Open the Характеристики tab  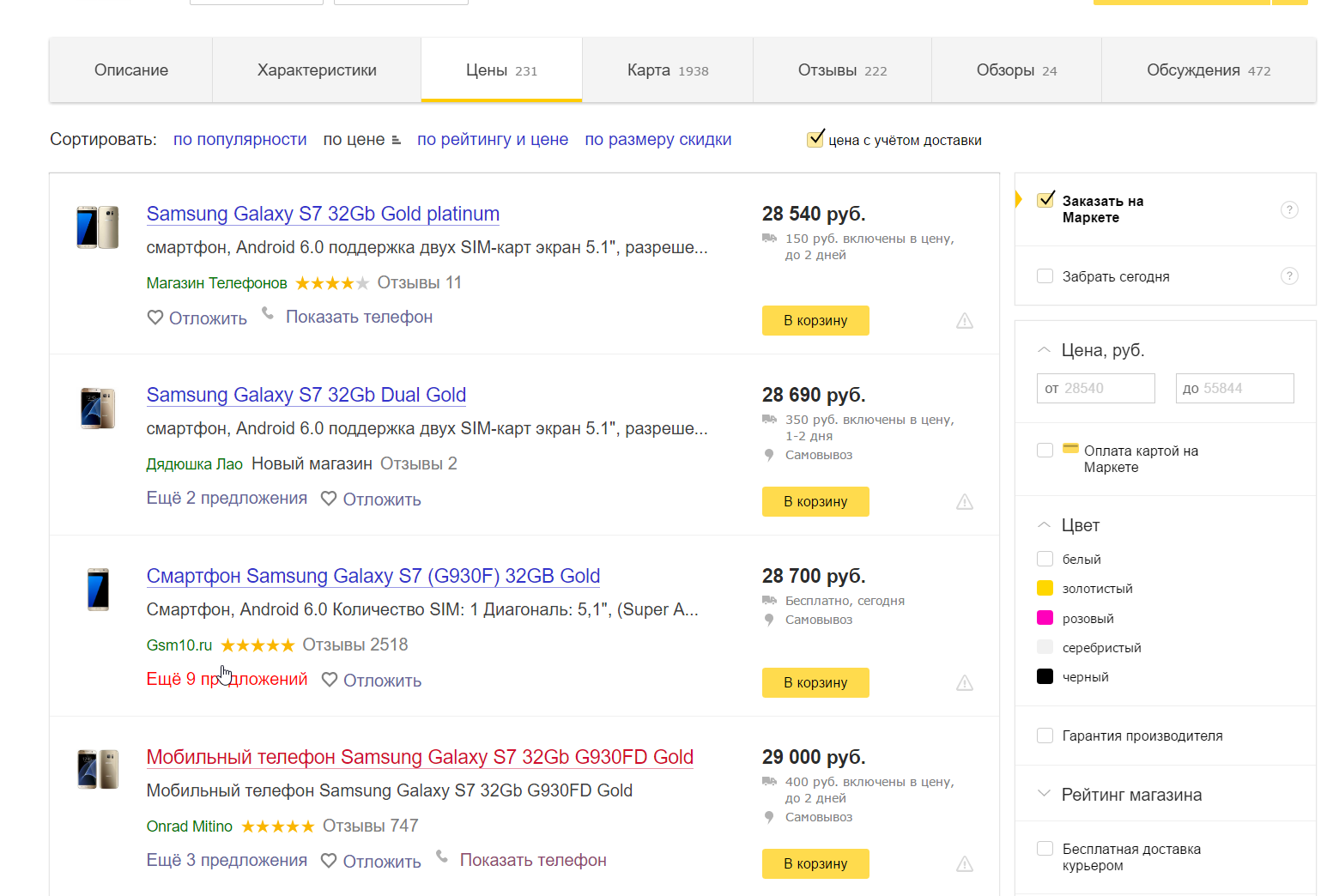[317, 70]
